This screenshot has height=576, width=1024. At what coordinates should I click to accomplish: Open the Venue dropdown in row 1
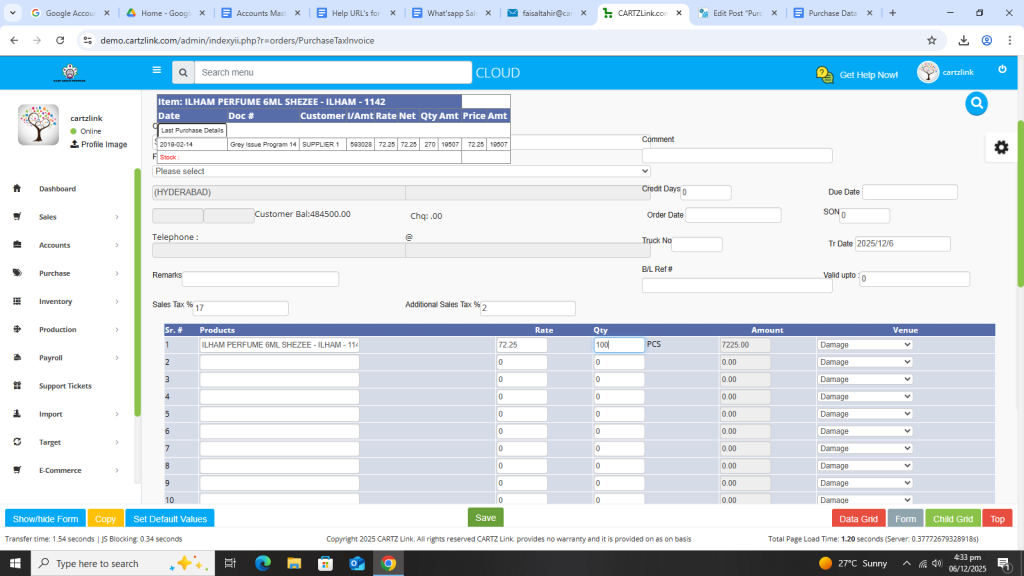[864, 345]
